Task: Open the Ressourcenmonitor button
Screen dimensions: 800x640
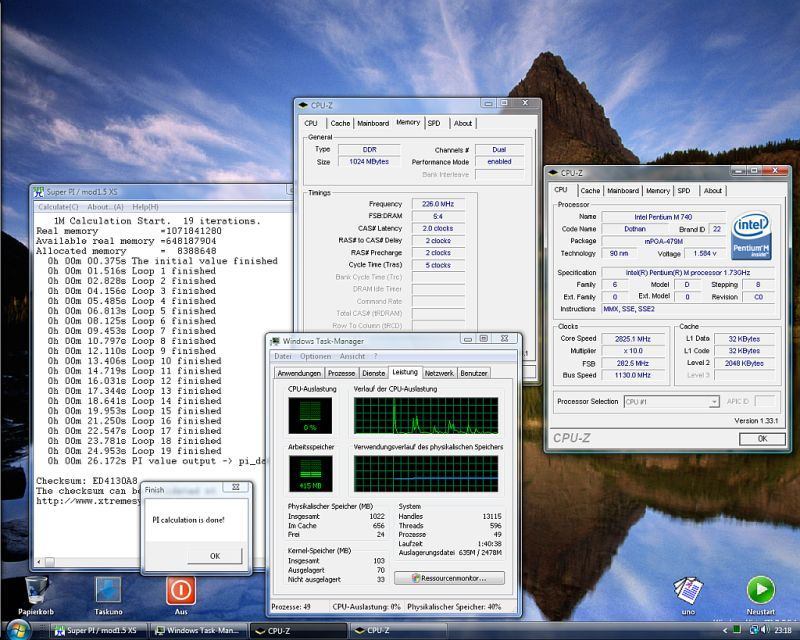Action: point(449,578)
